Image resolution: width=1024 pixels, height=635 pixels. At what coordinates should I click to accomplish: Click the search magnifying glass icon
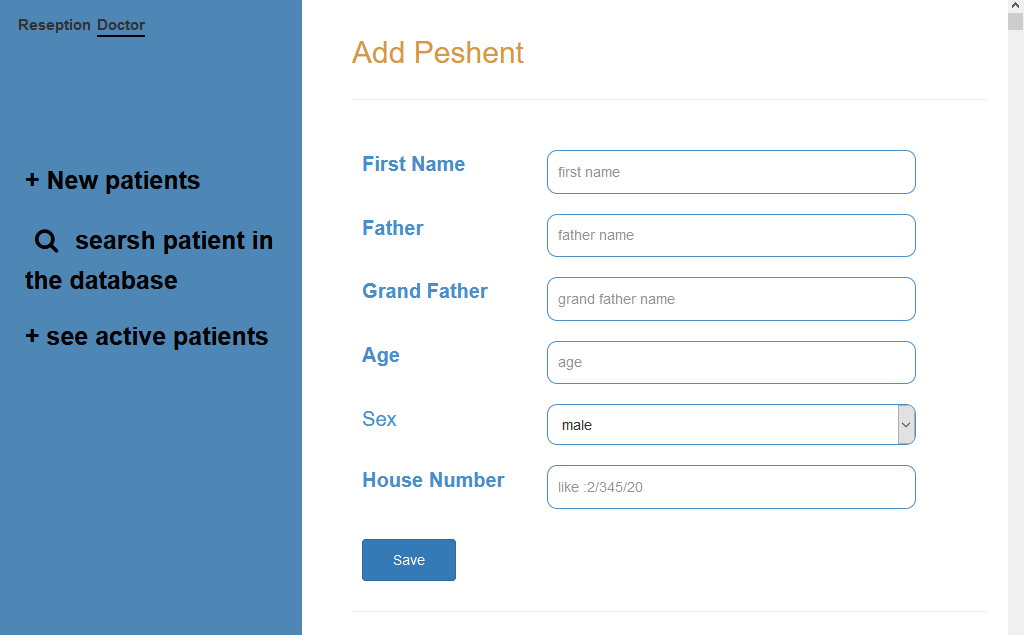pos(46,240)
